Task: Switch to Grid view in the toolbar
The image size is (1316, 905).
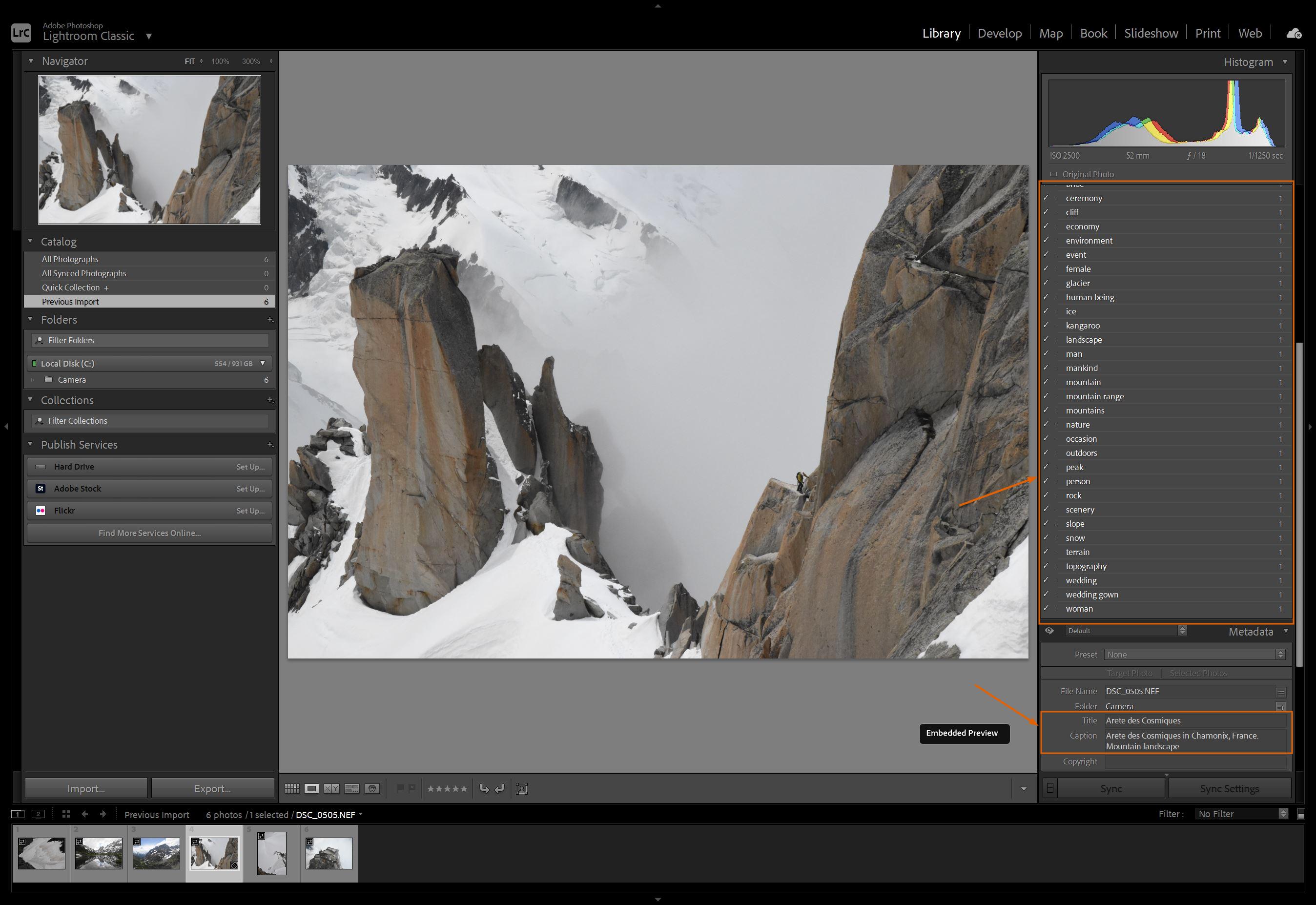Action: point(293,788)
